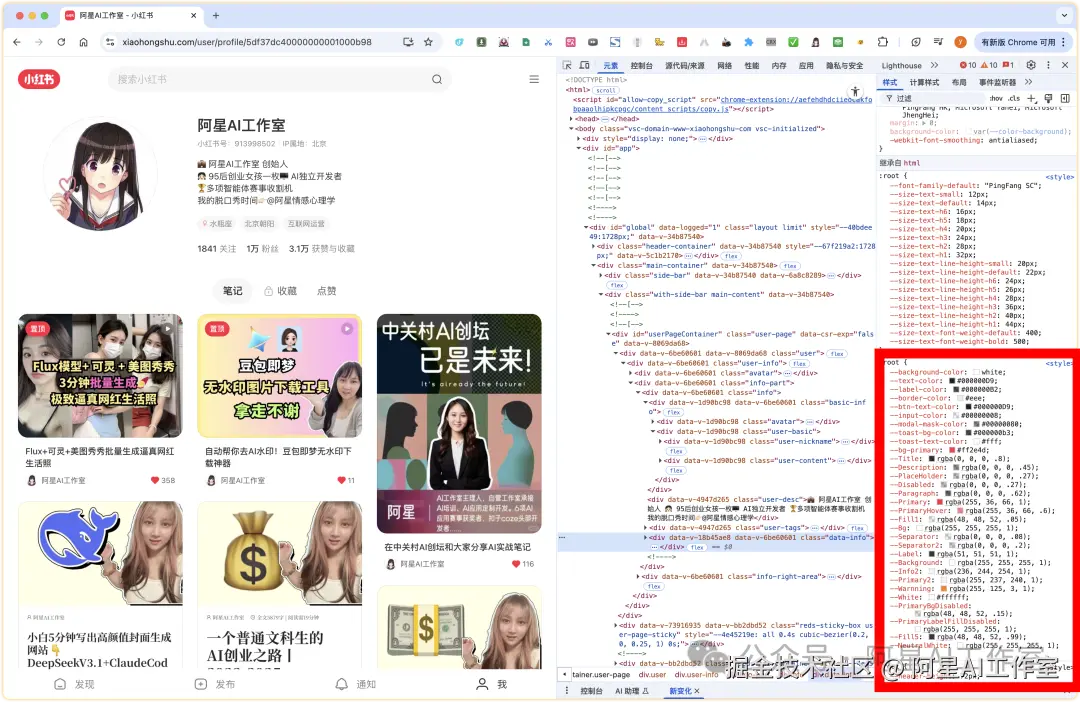1080x702 pixels.
Task: Click the new style rule plus icon
Action: 1031,99
